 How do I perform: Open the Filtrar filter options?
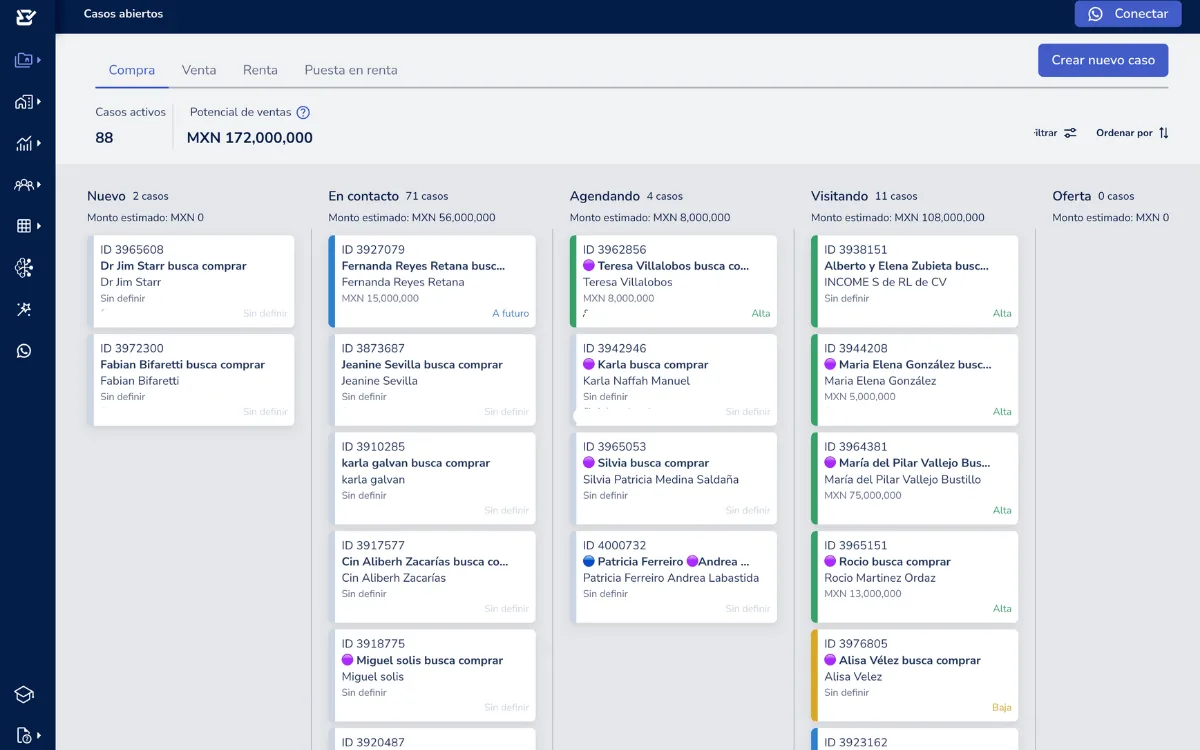tap(1055, 133)
